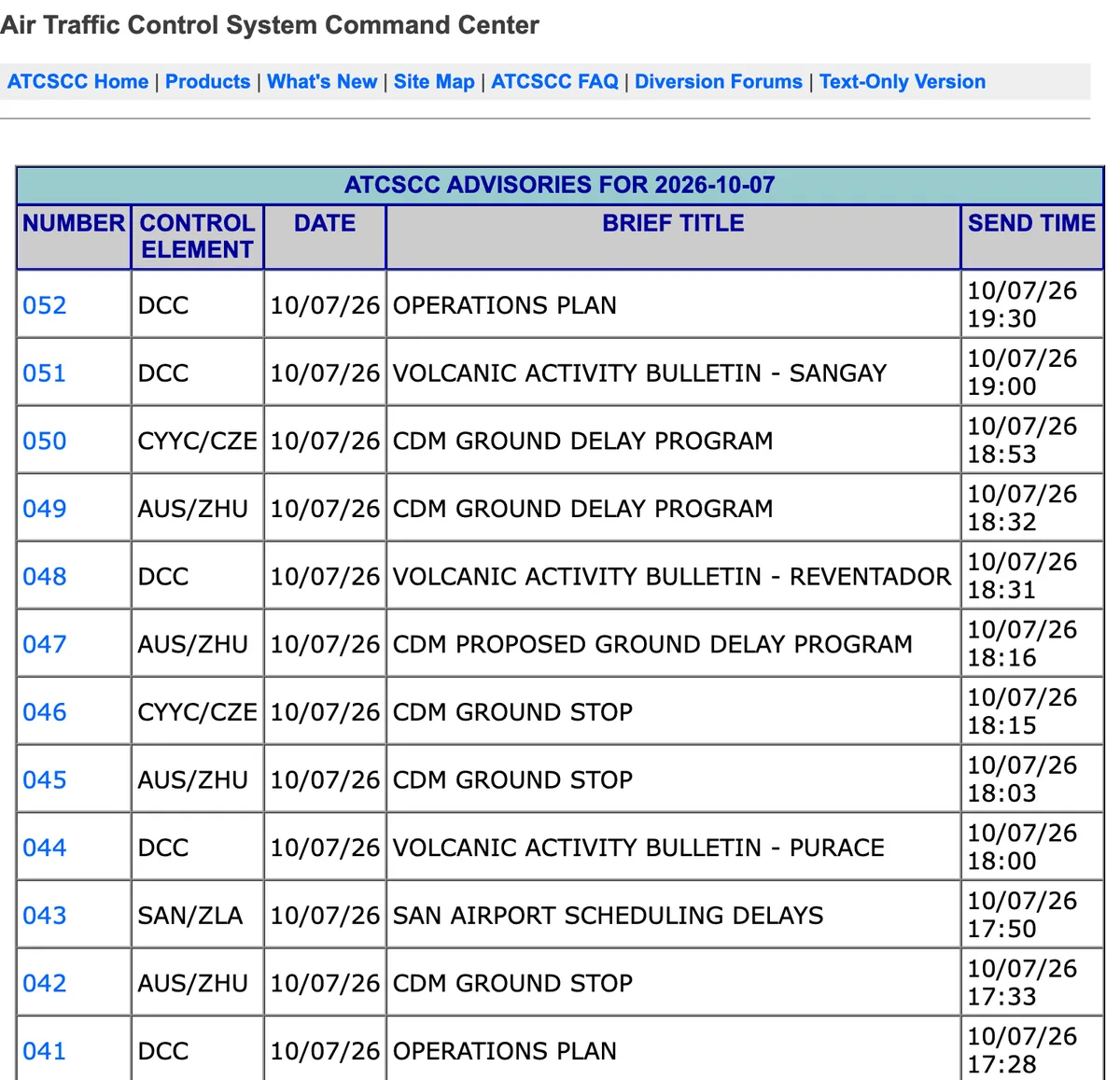Click VOLCANIC ACTIVITY BULLETIN - SANGAY title
This screenshot has width=1120, height=1080.
pyautogui.click(x=639, y=373)
